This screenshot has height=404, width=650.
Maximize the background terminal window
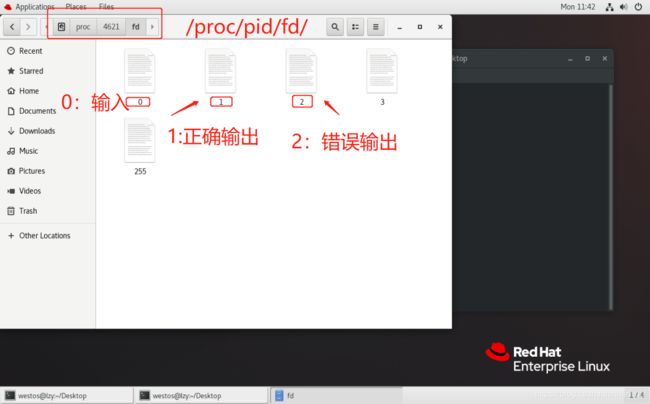pyautogui.click(x=587, y=58)
